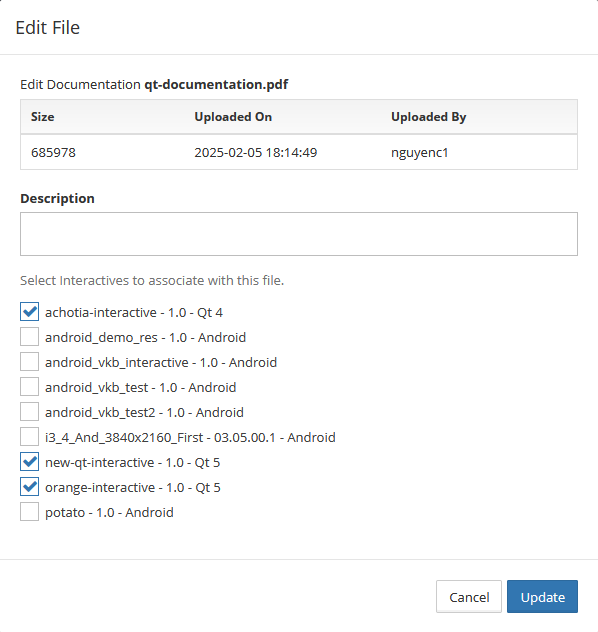Click the Size column header
The width and height of the screenshot is (598, 632).
point(43,117)
